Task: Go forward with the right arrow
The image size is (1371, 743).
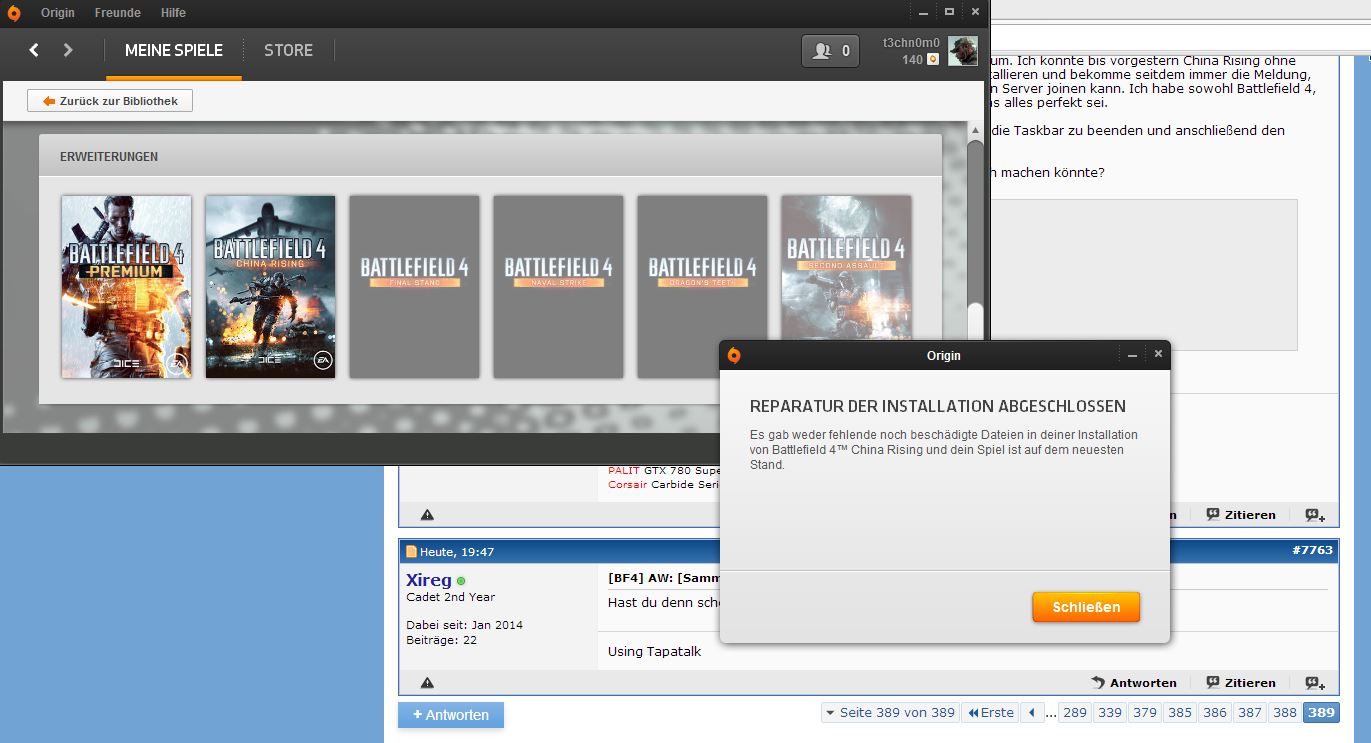Action: coord(68,50)
